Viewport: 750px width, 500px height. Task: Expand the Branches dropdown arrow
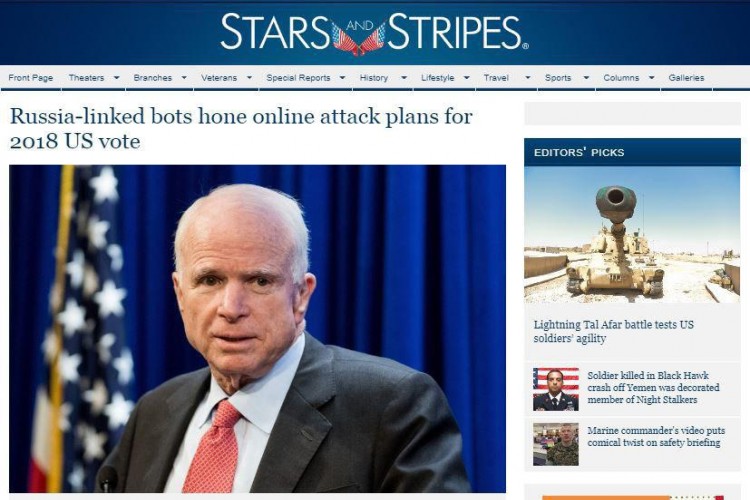coord(184,78)
